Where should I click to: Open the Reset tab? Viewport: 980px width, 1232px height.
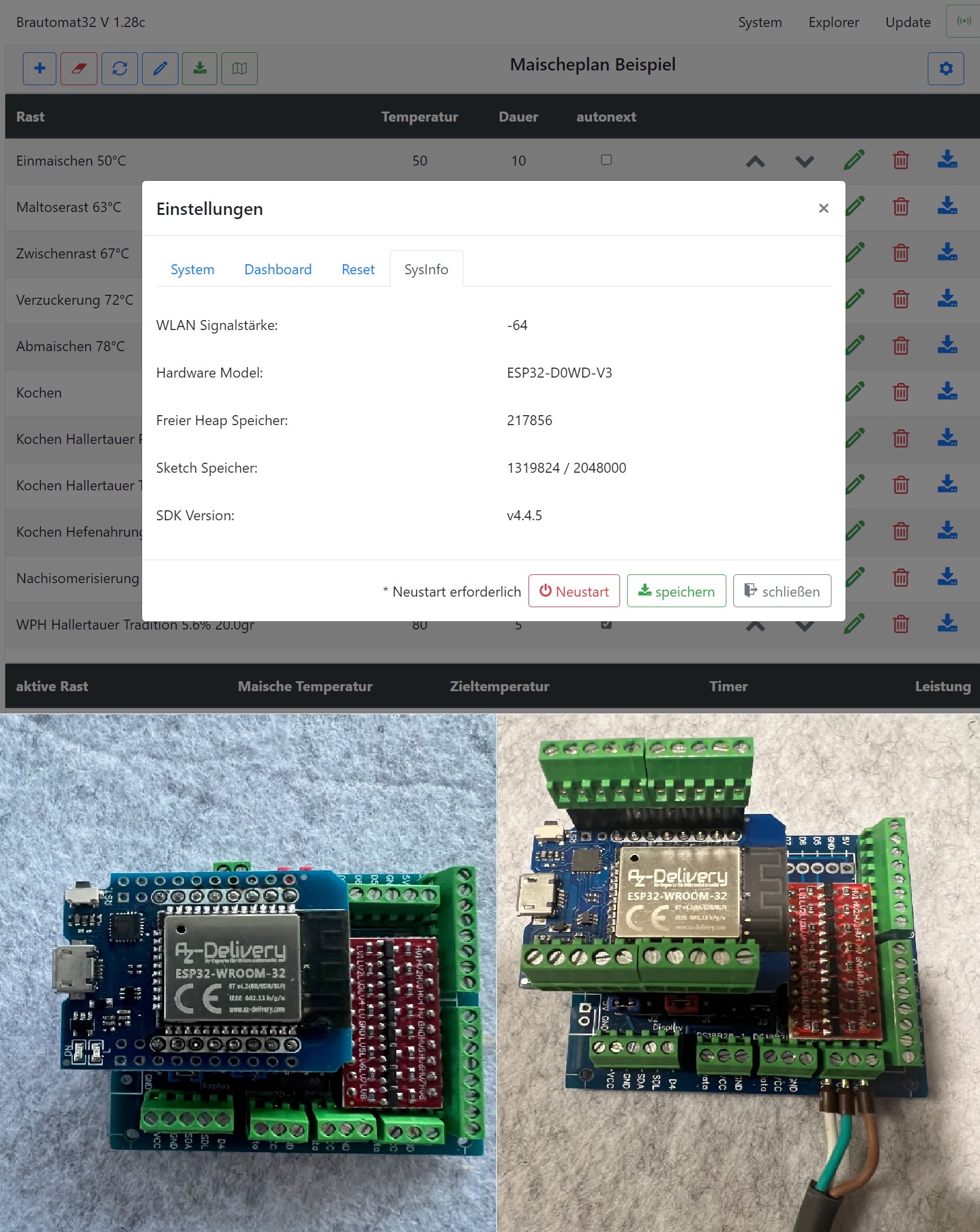358,270
